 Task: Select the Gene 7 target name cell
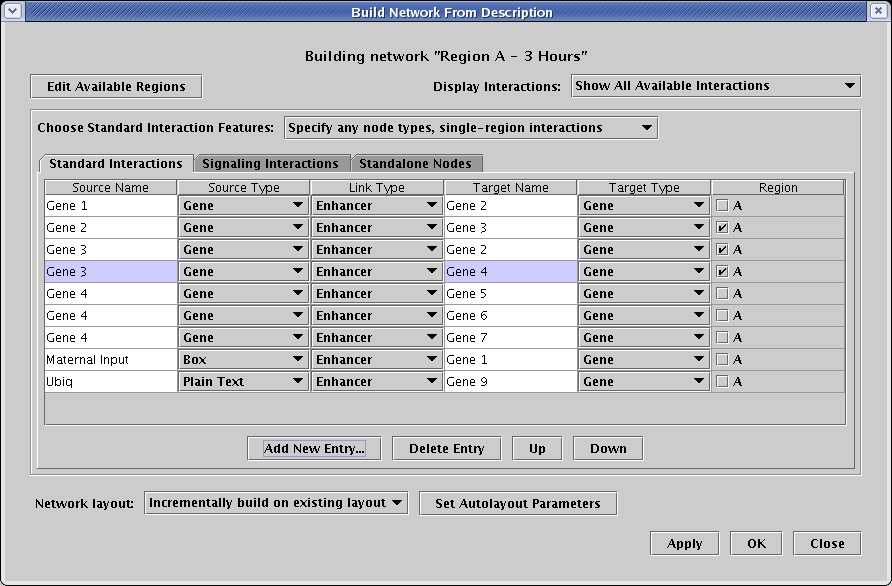click(x=510, y=338)
